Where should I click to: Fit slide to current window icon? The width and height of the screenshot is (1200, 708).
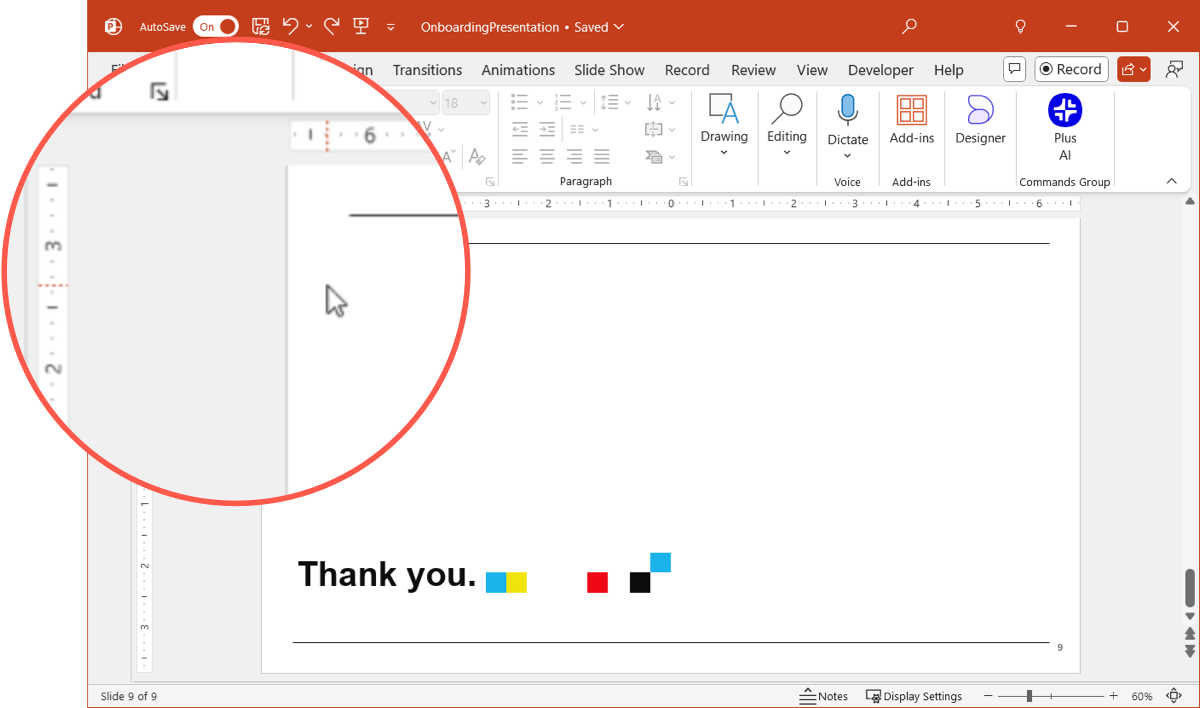point(1174,696)
